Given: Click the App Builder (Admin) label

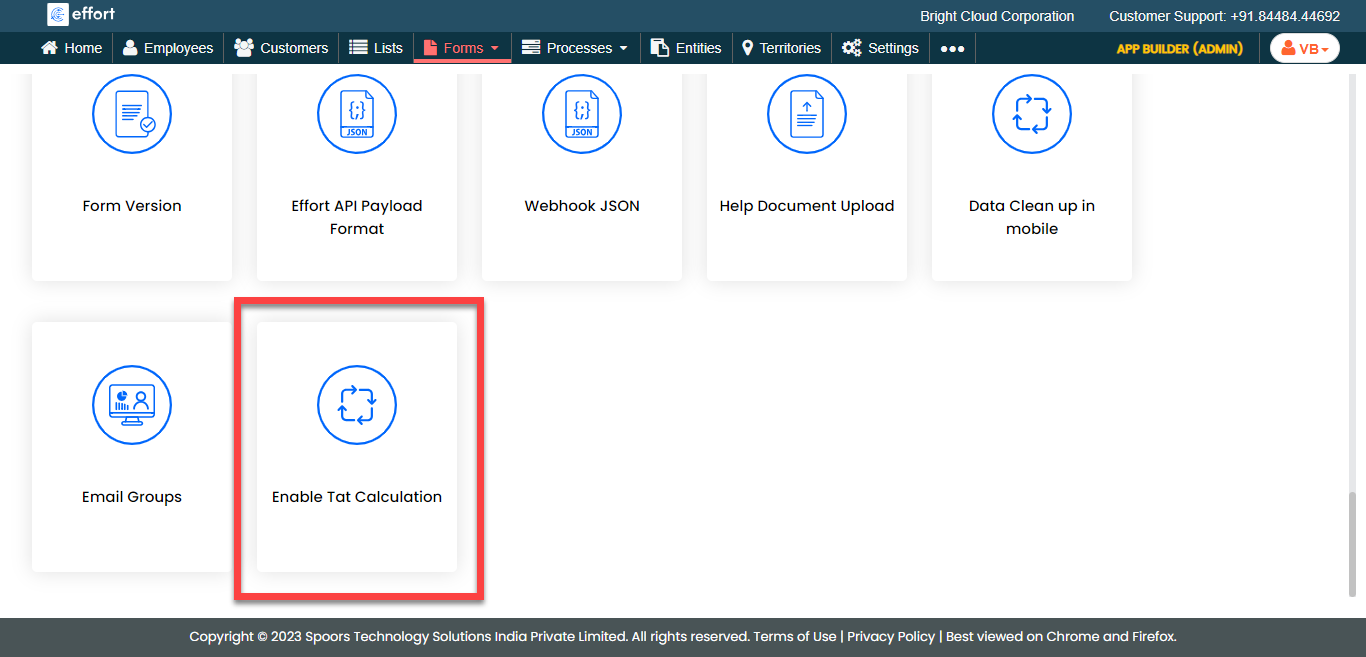Looking at the screenshot, I should 1179,48.
